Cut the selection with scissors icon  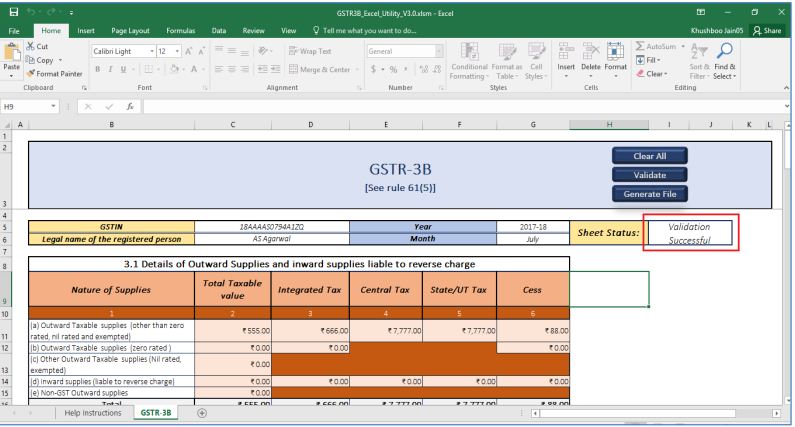[30, 46]
